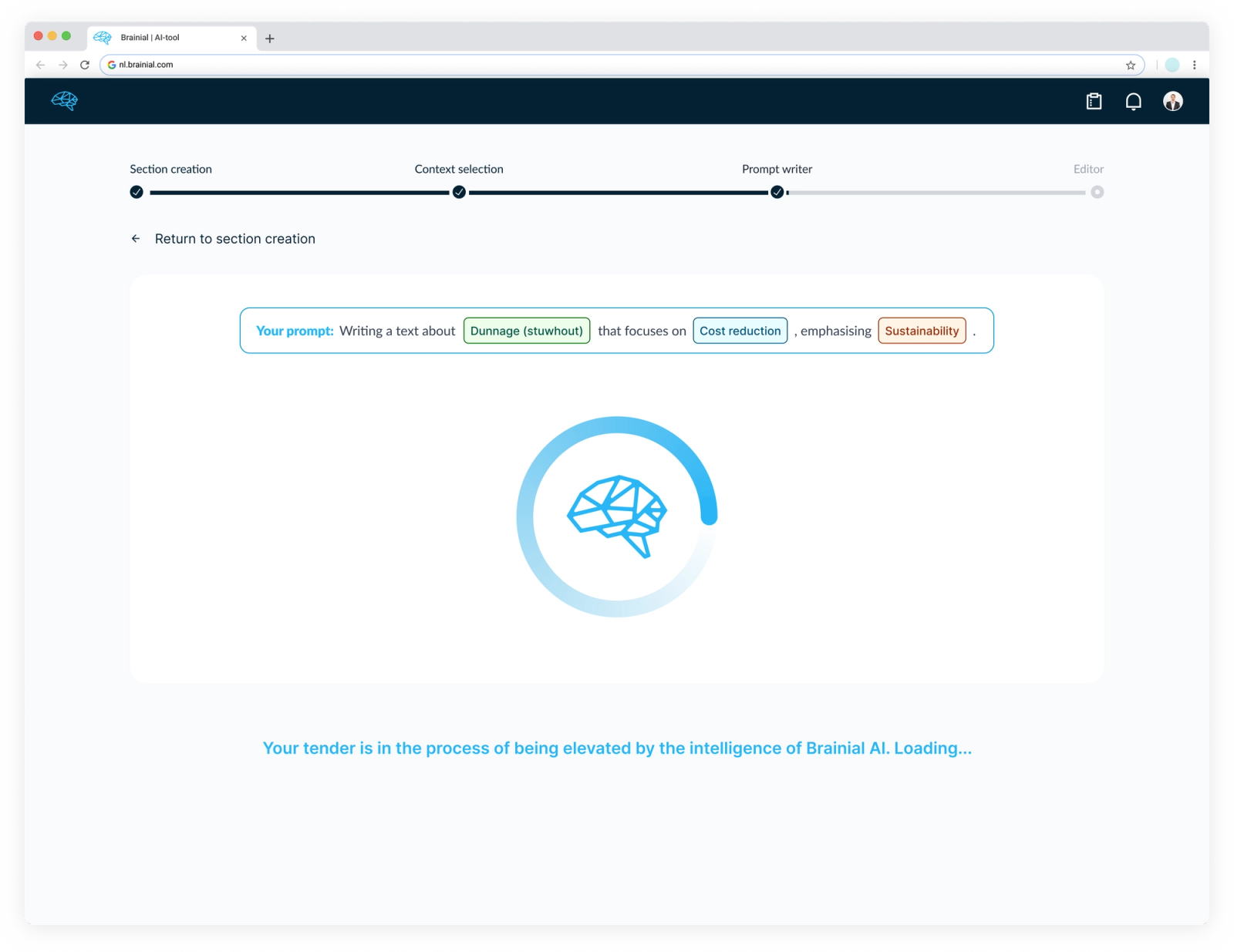Open the clipboard tasks icon
Image resolution: width=1234 pixels, height=952 pixels.
pos(1094,101)
